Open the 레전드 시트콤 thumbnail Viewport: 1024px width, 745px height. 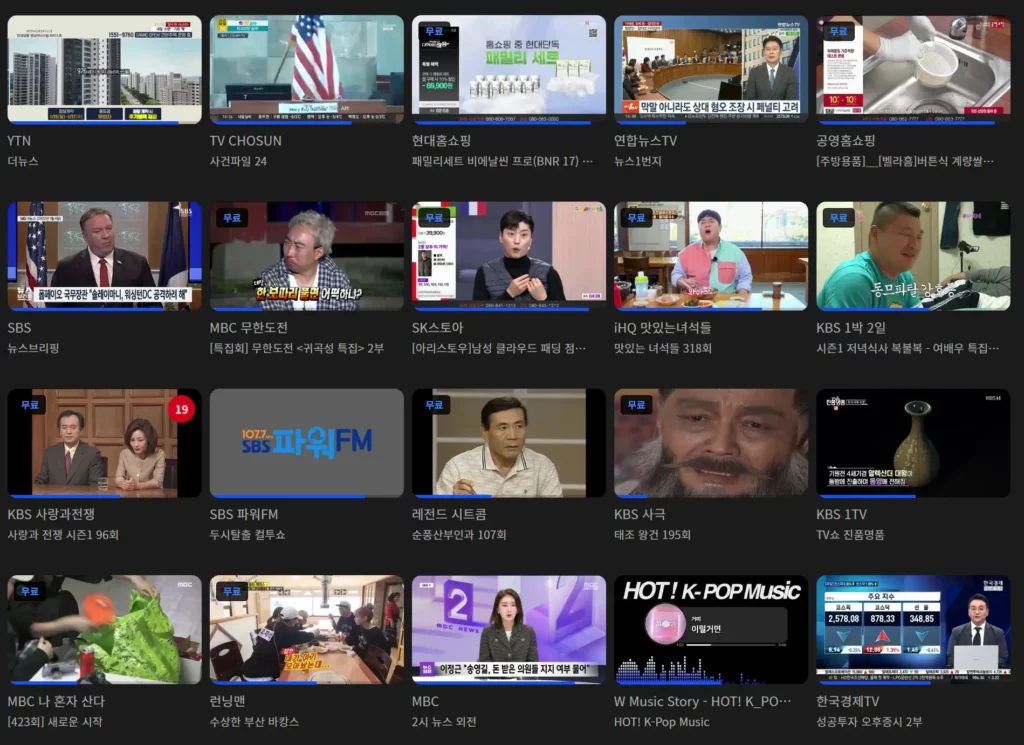[x=509, y=443]
